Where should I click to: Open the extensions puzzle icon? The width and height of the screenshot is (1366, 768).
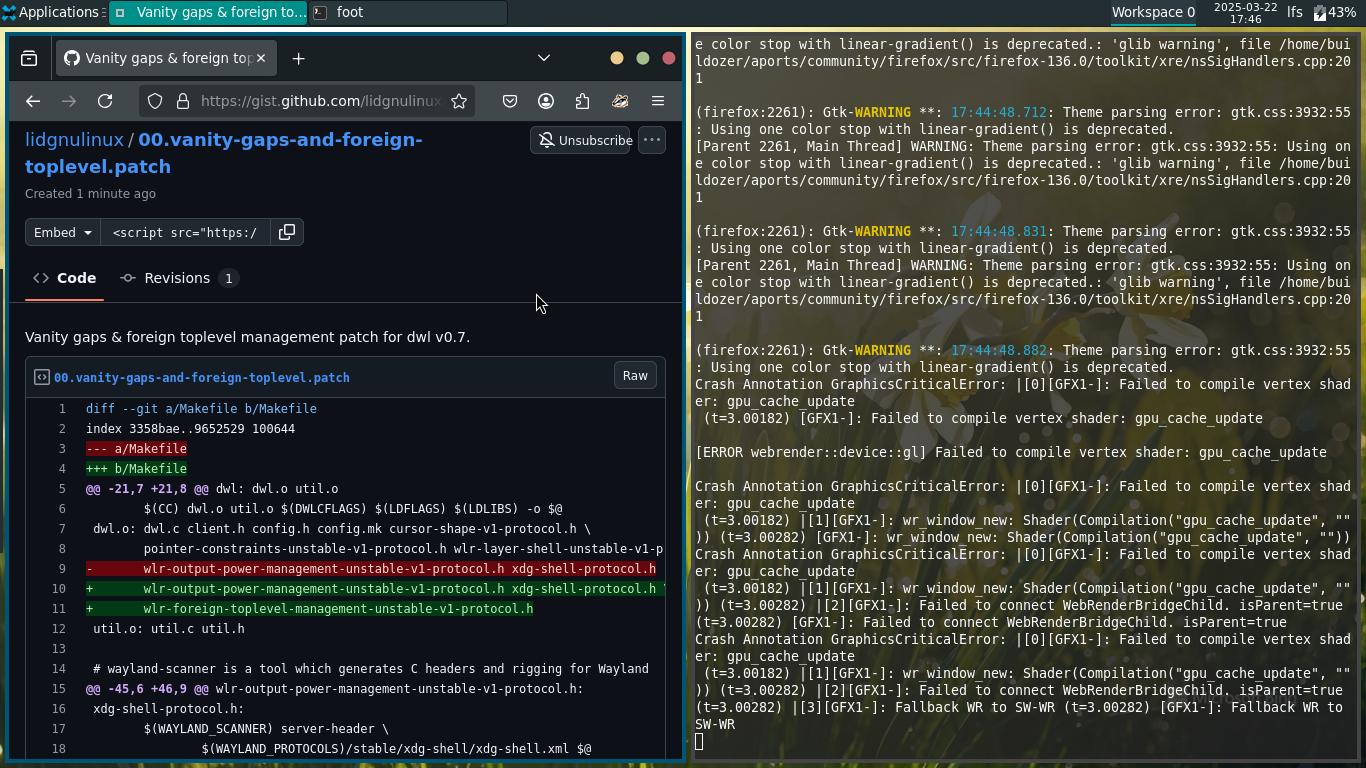[583, 101]
